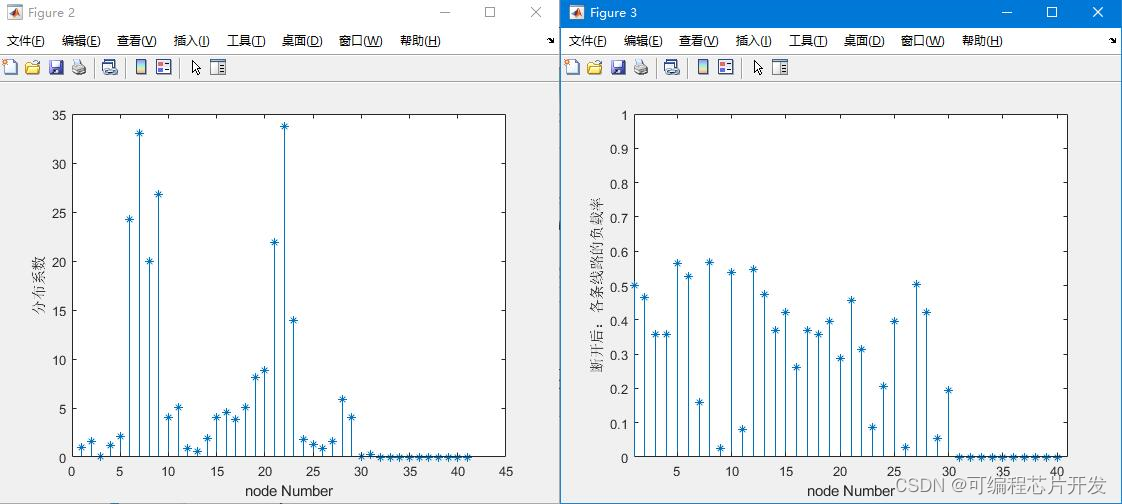Click dock arrow at Figure 3 menu bar end
1122x504 pixels.
coord(1113,41)
